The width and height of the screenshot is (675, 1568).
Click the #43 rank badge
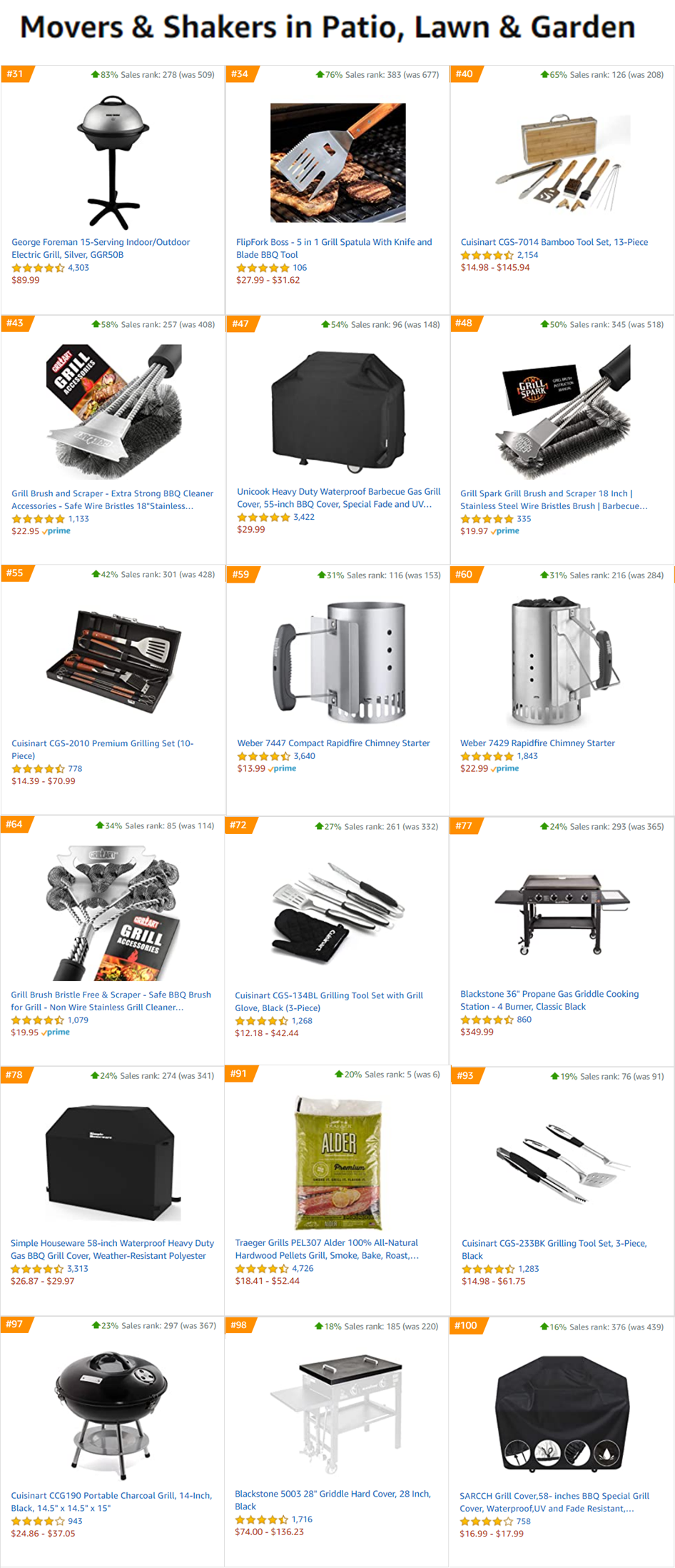(15, 323)
